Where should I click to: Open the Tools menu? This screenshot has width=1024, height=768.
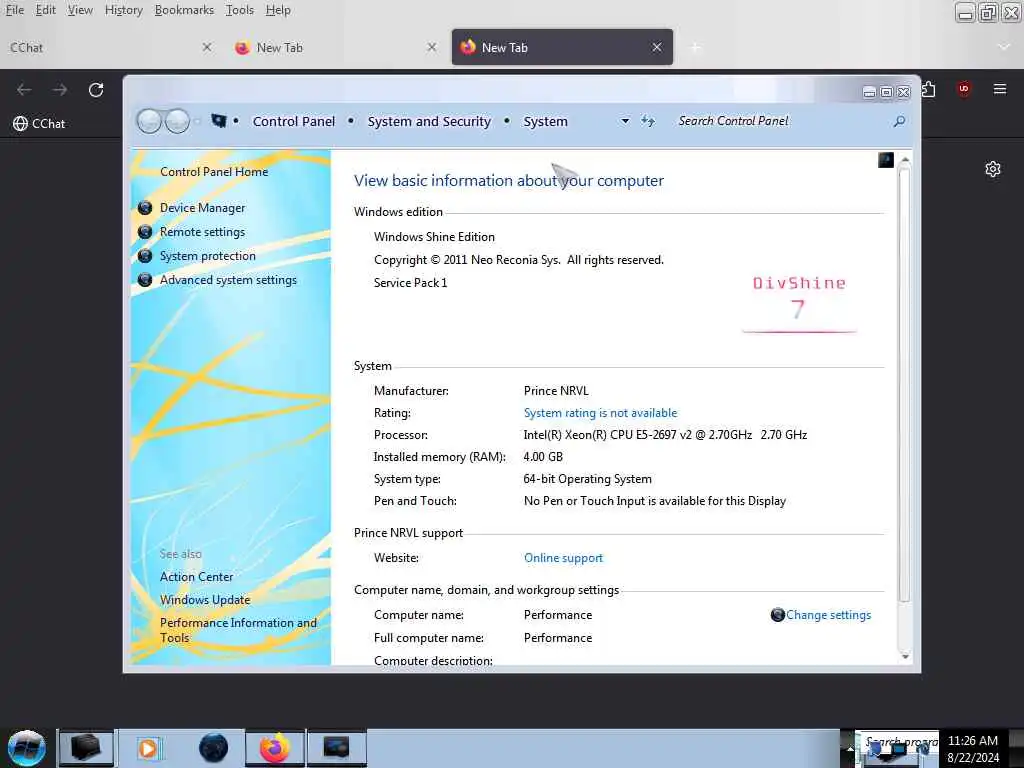click(240, 10)
